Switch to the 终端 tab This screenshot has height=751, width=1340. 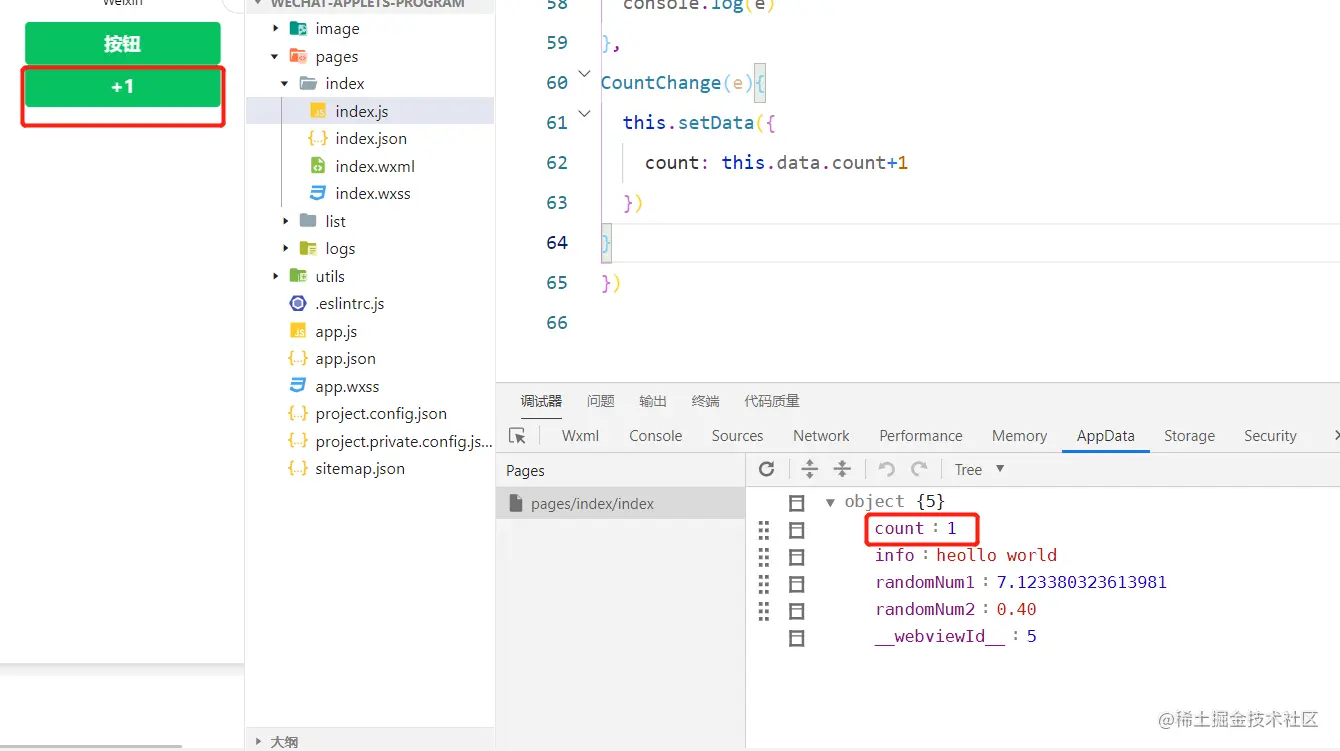pos(705,401)
